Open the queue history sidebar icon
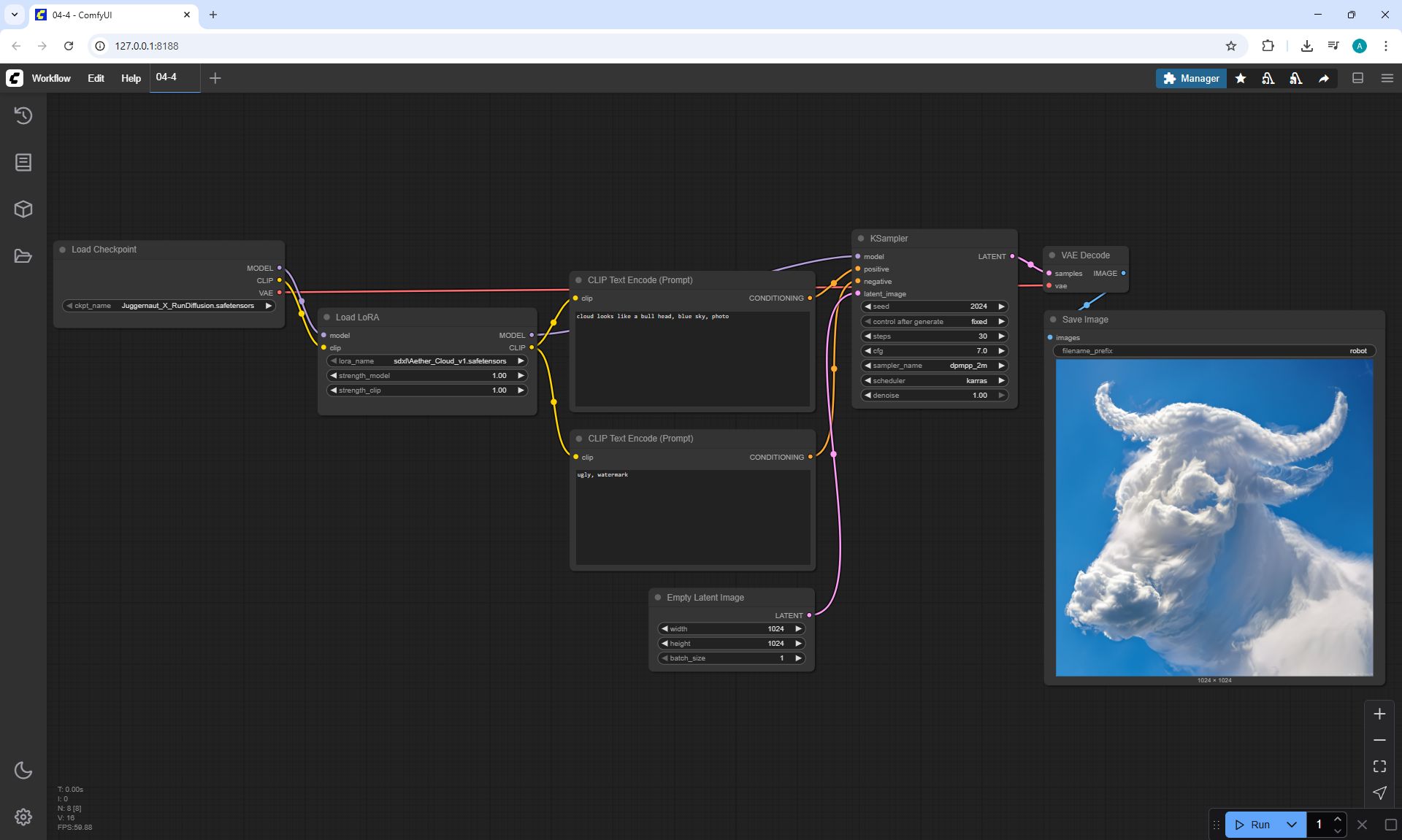Screen dimensions: 1402x840 [23, 115]
